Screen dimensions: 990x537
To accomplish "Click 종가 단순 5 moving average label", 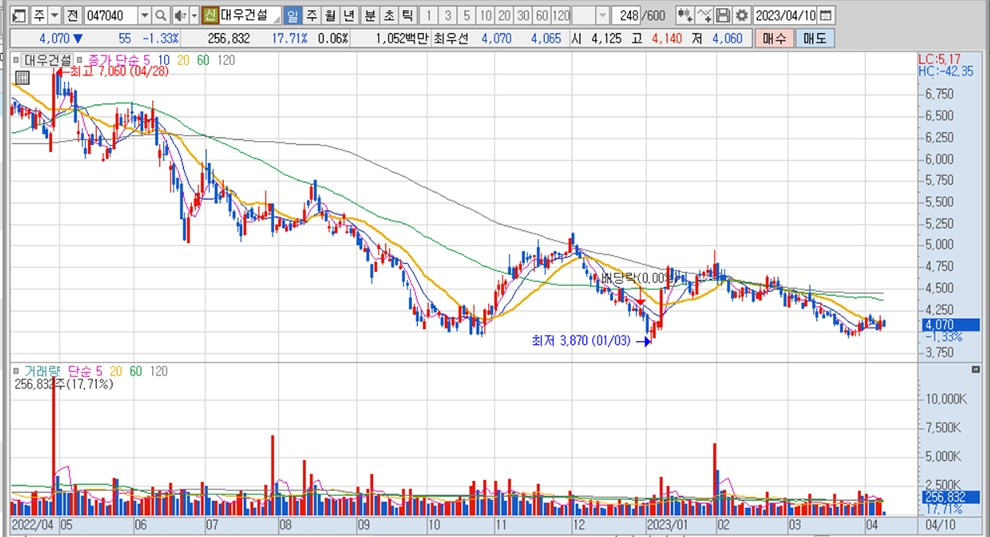I will point(119,61).
